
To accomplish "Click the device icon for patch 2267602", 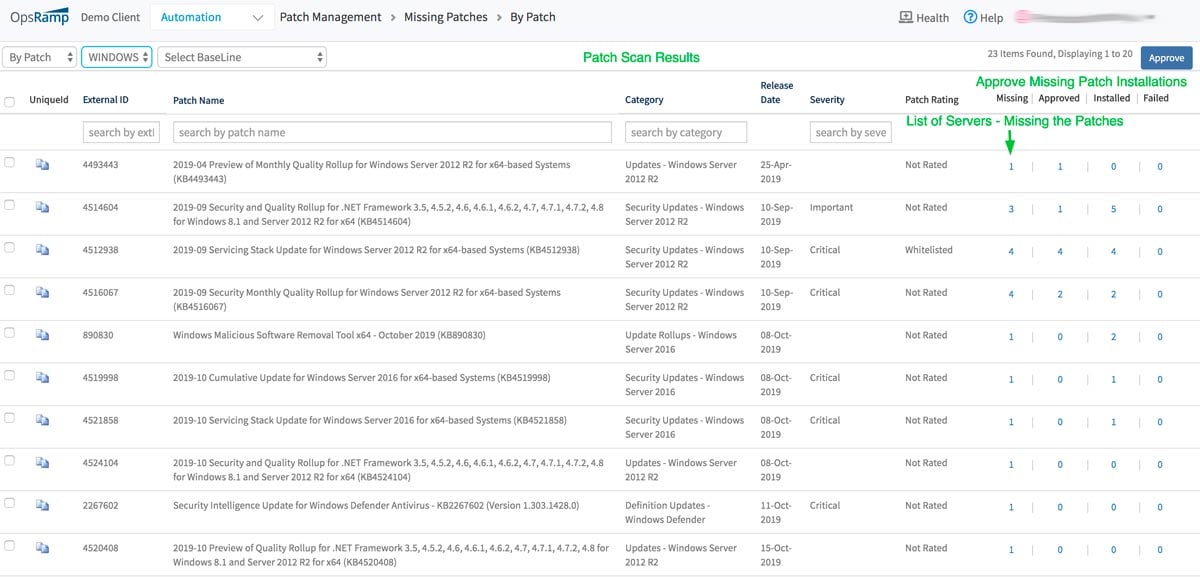I will pos(42,505).
